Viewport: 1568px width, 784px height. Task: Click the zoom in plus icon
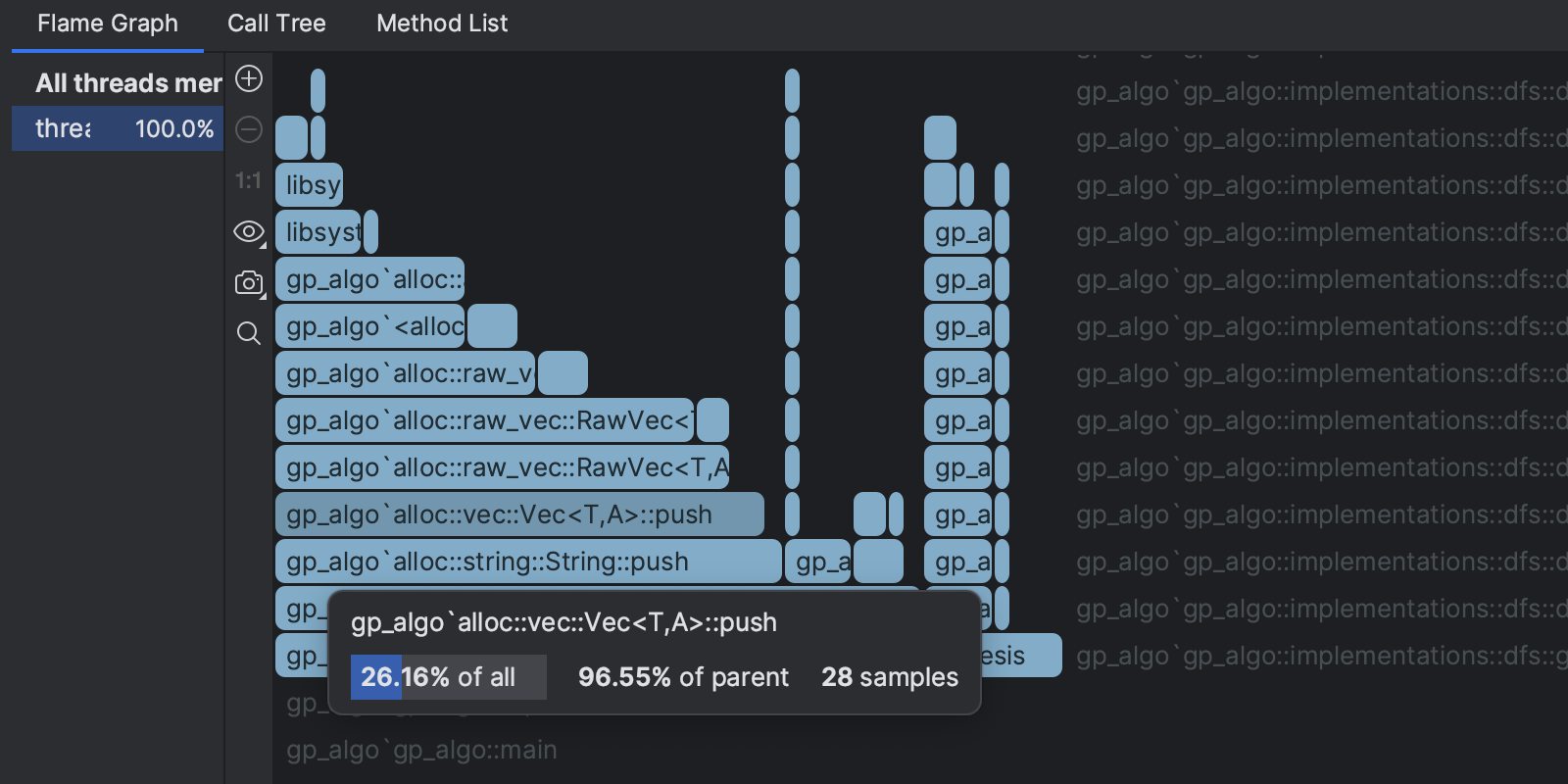click(249, 78)
